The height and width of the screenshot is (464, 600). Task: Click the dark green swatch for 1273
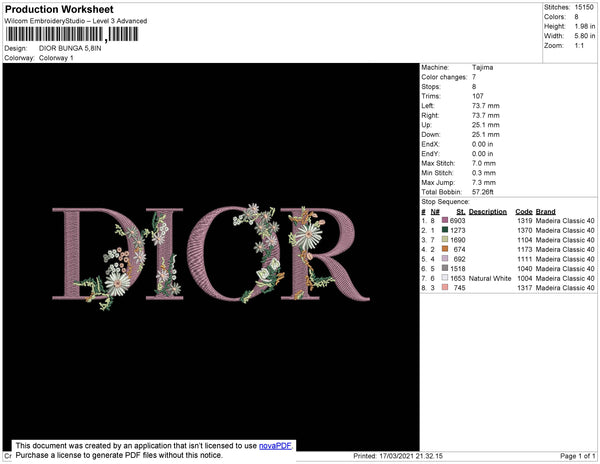[x=445, y=230]
